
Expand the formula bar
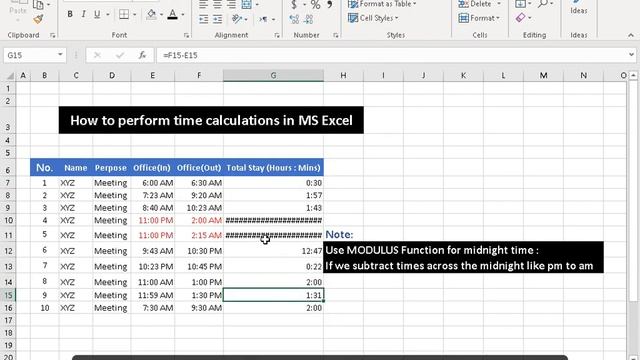(x=631, y=55)
